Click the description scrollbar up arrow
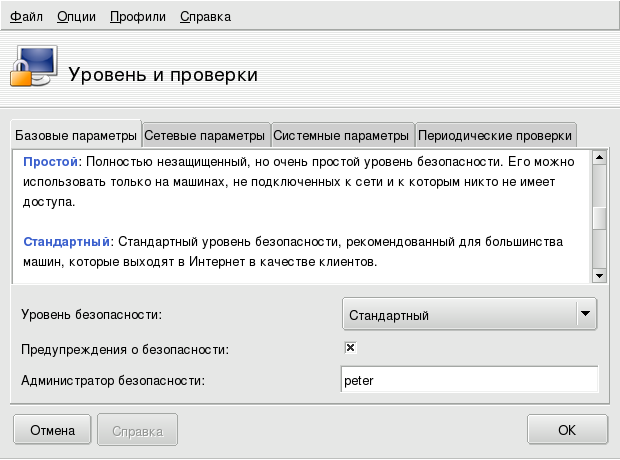The width and height of the screenshot is (620, 460). pos(600,158)
